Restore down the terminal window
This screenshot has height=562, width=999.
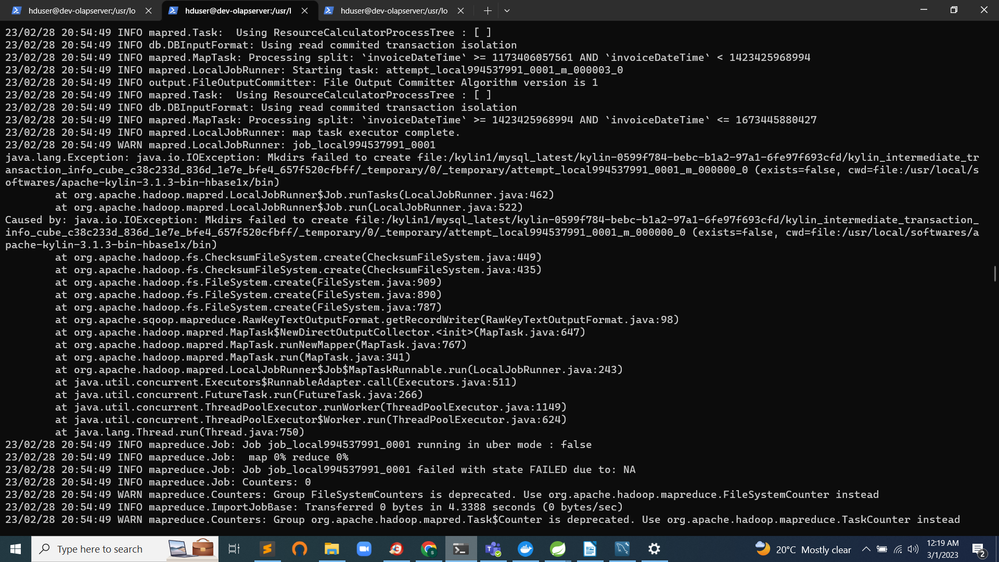(x=954, y=10)
